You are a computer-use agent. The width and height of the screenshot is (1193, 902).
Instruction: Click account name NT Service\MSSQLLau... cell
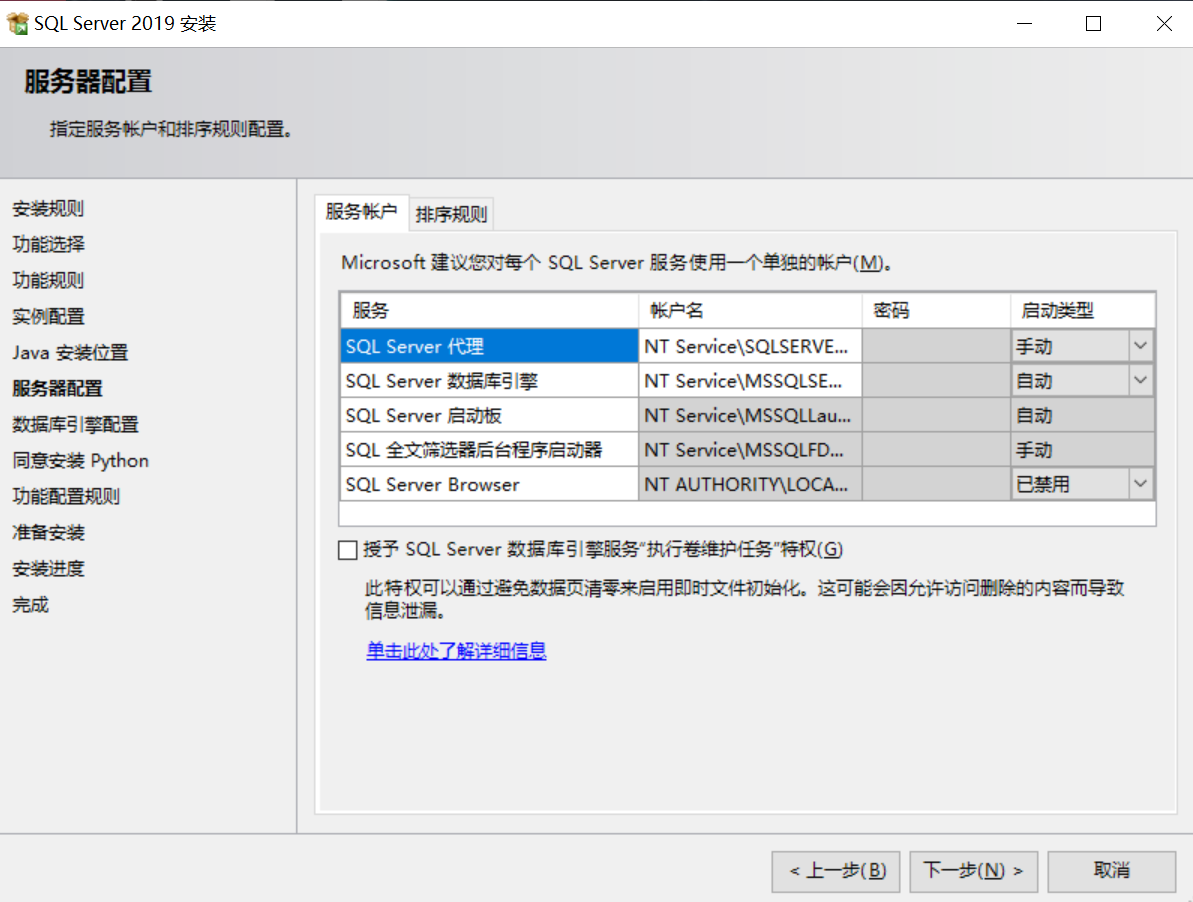click(x=750, y=415)
